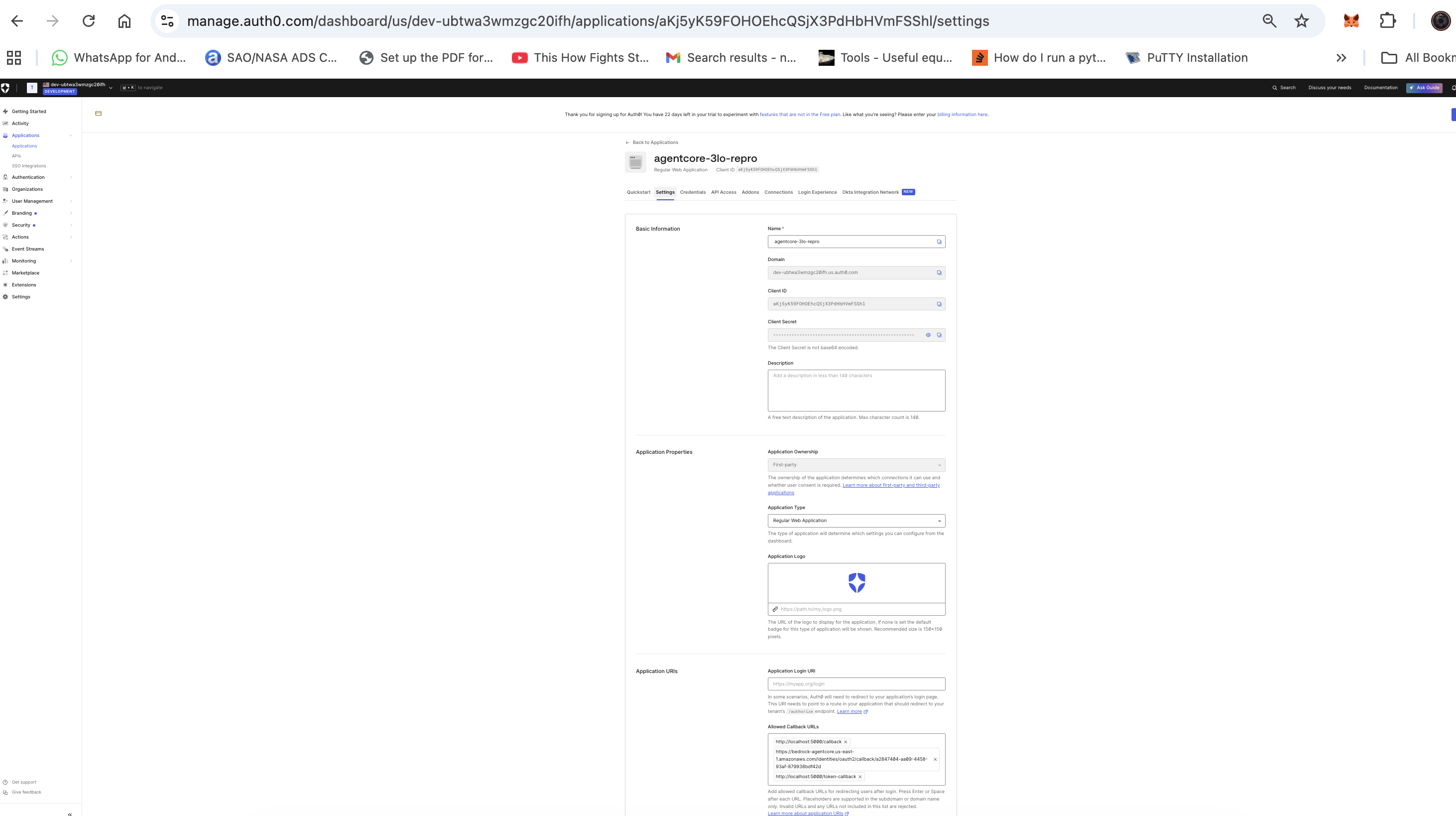Image resolution: width=1456 pixels, height=816 pixels.
Task: Remove the http://localhost:5000/callback URL chip
Action: (x=846, y=742)
